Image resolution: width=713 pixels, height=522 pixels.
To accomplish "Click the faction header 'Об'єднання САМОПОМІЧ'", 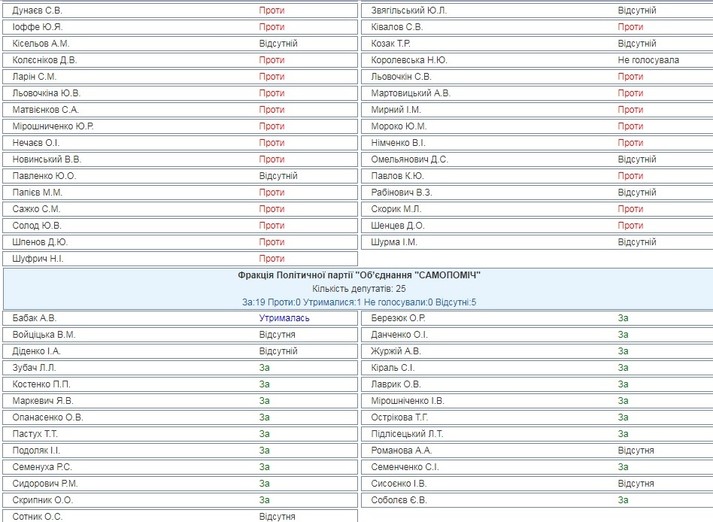I will (361, 273).
